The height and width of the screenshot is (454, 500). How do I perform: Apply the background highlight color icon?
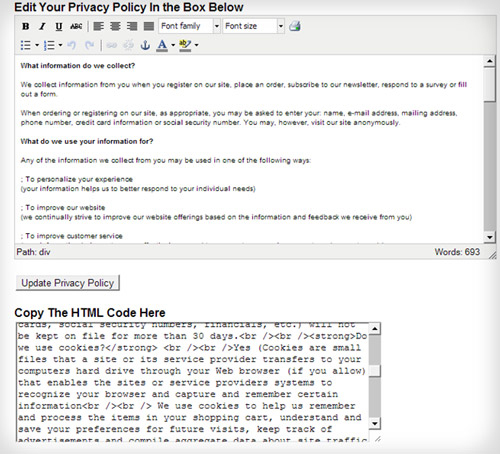[185, 45]
